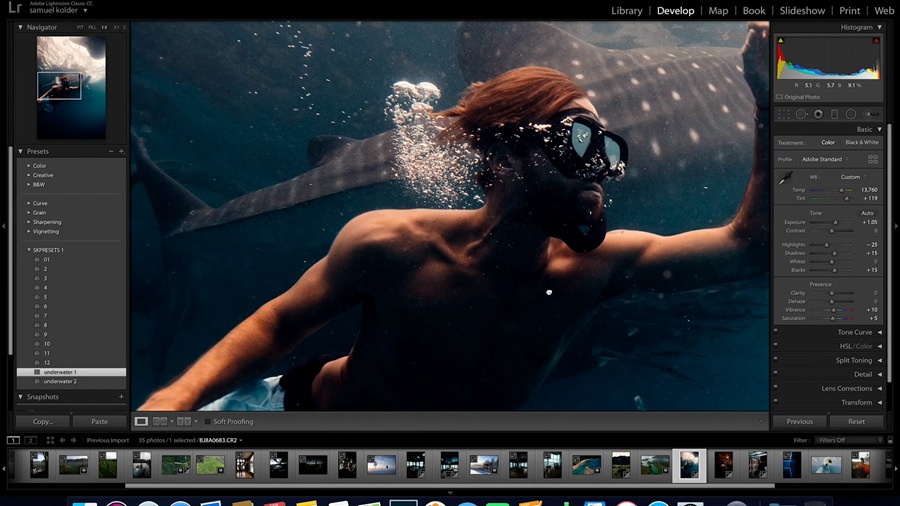
Task: Switch to the Library module
Action: (x=626, y=10)
